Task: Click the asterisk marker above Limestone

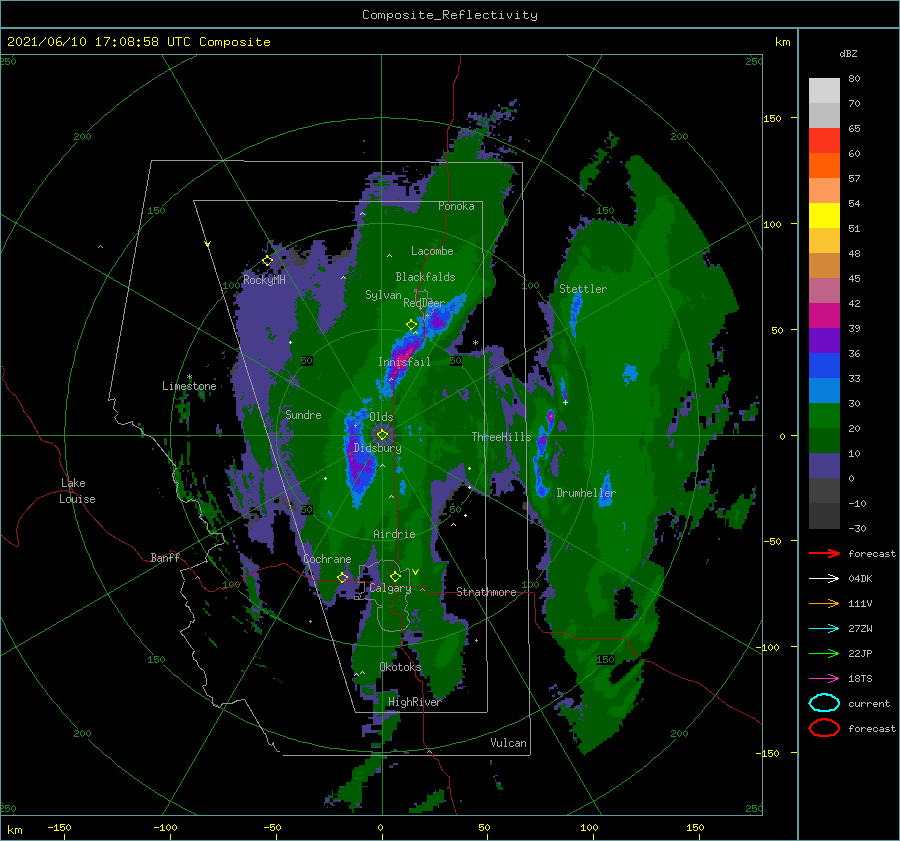Action: [189, 377]
